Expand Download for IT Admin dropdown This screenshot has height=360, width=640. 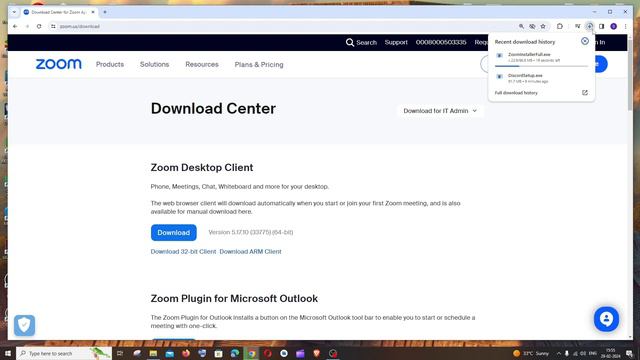coord(440,111)
